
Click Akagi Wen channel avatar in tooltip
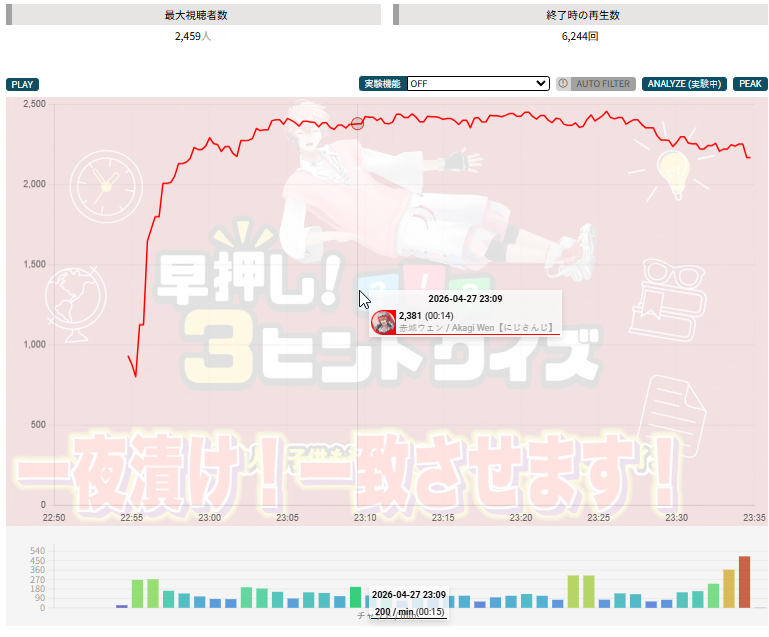pyautogui.click(x=384, y=322)
